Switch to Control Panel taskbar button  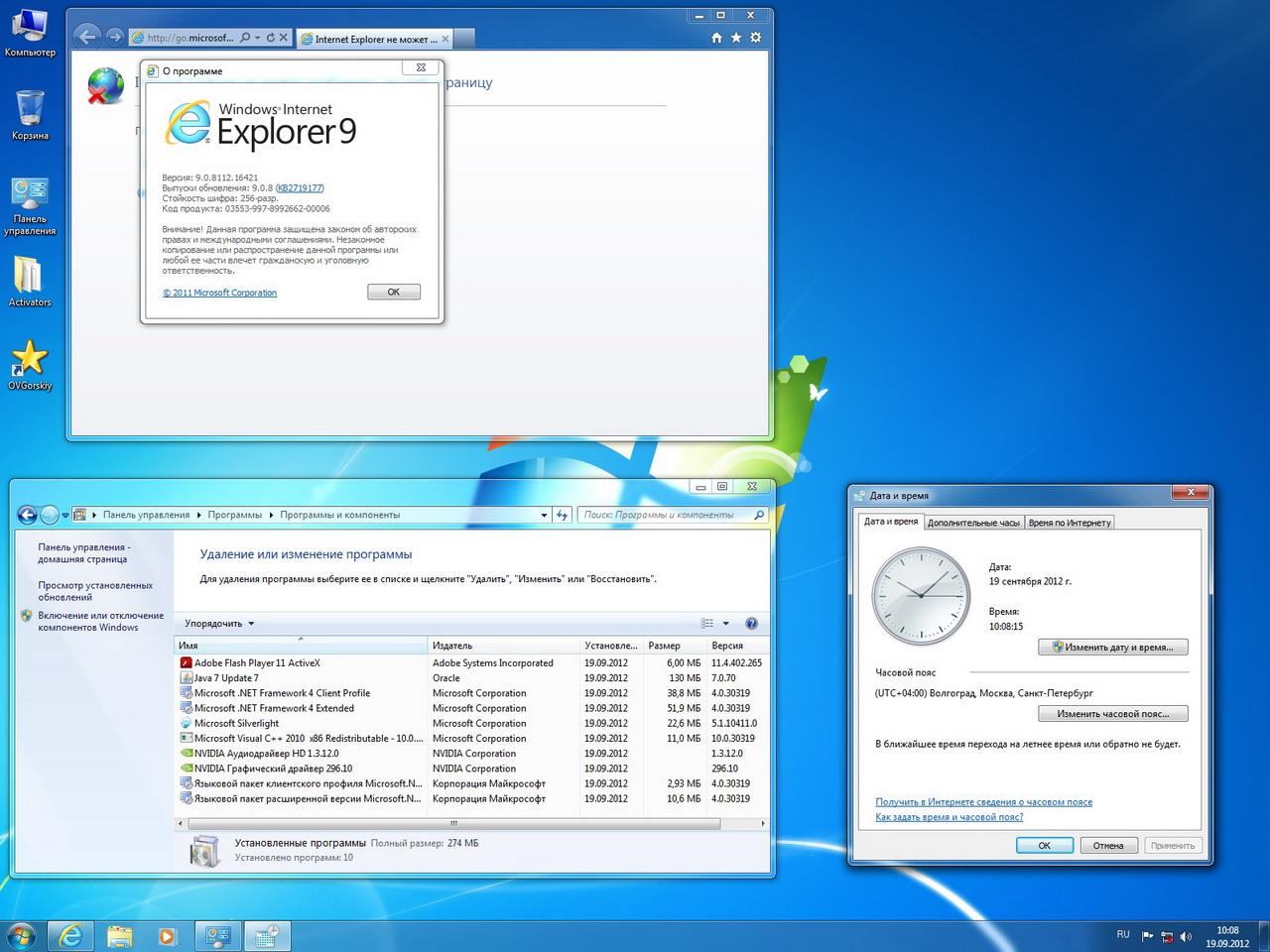(217, 935)
